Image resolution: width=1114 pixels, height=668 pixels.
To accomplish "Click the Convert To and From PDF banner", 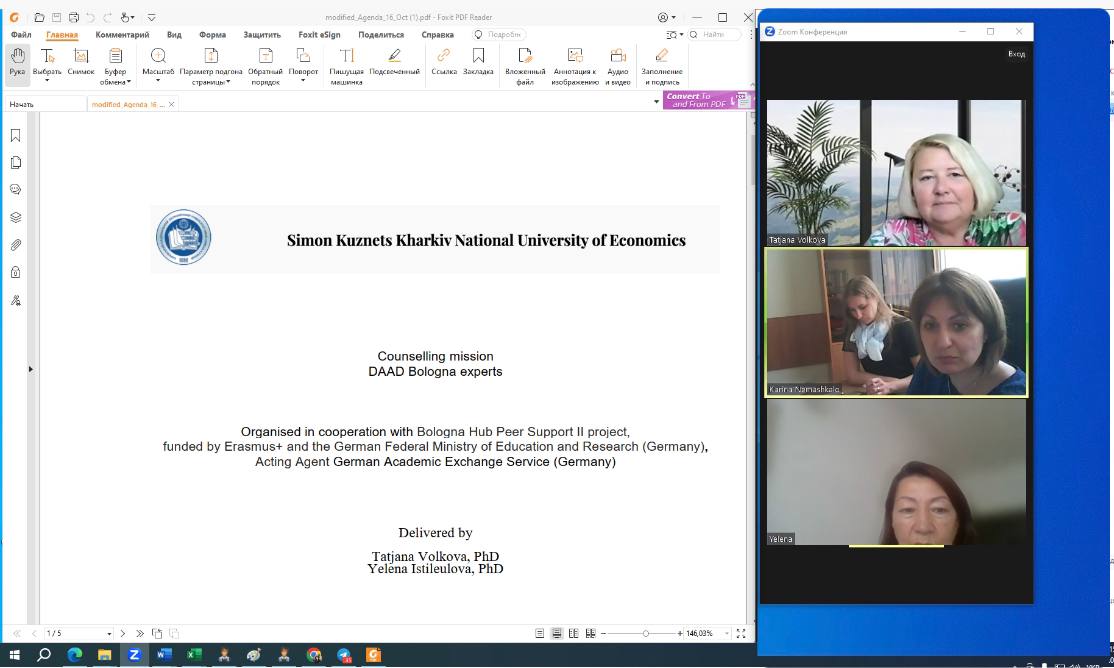I will [x=708, y=99].
